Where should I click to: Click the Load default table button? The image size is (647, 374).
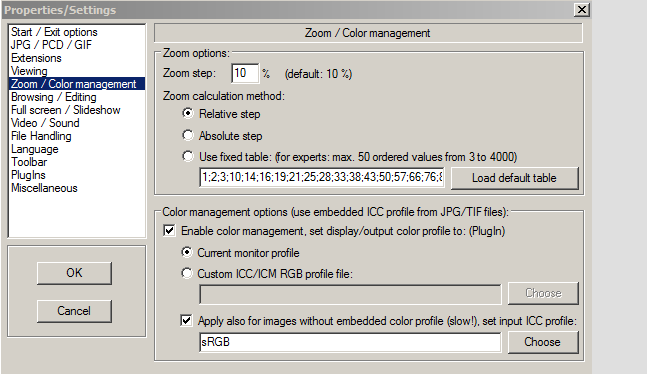pyautogui.click(x=515, y=178)
